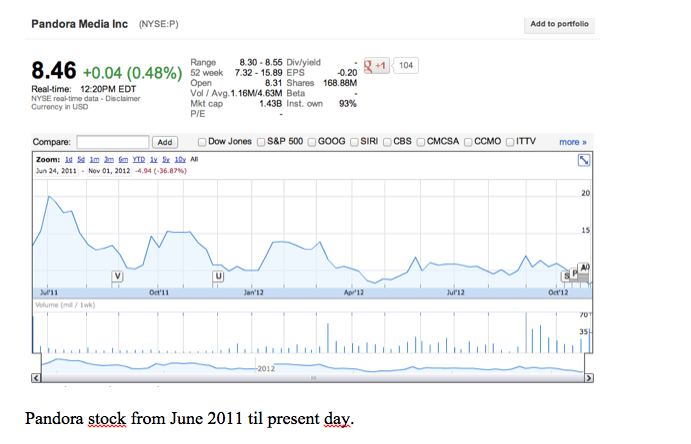
Task: Click the Inst. own value 93%
Action: [x=348, y=104]
